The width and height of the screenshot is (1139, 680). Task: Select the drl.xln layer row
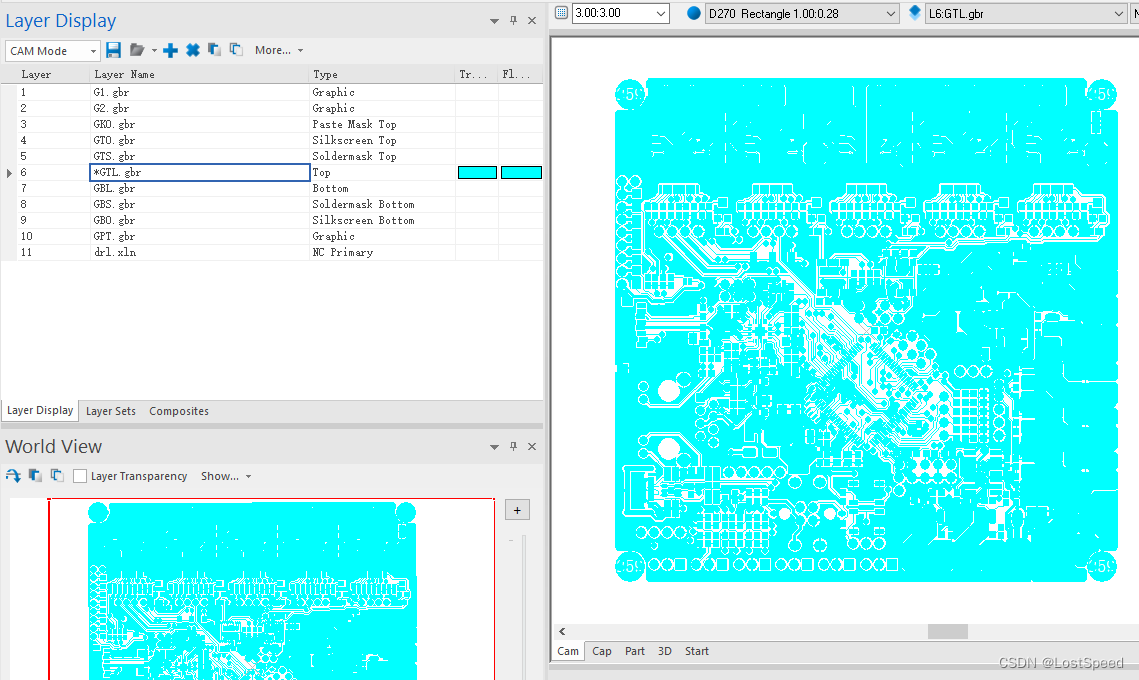click(272, 252)
